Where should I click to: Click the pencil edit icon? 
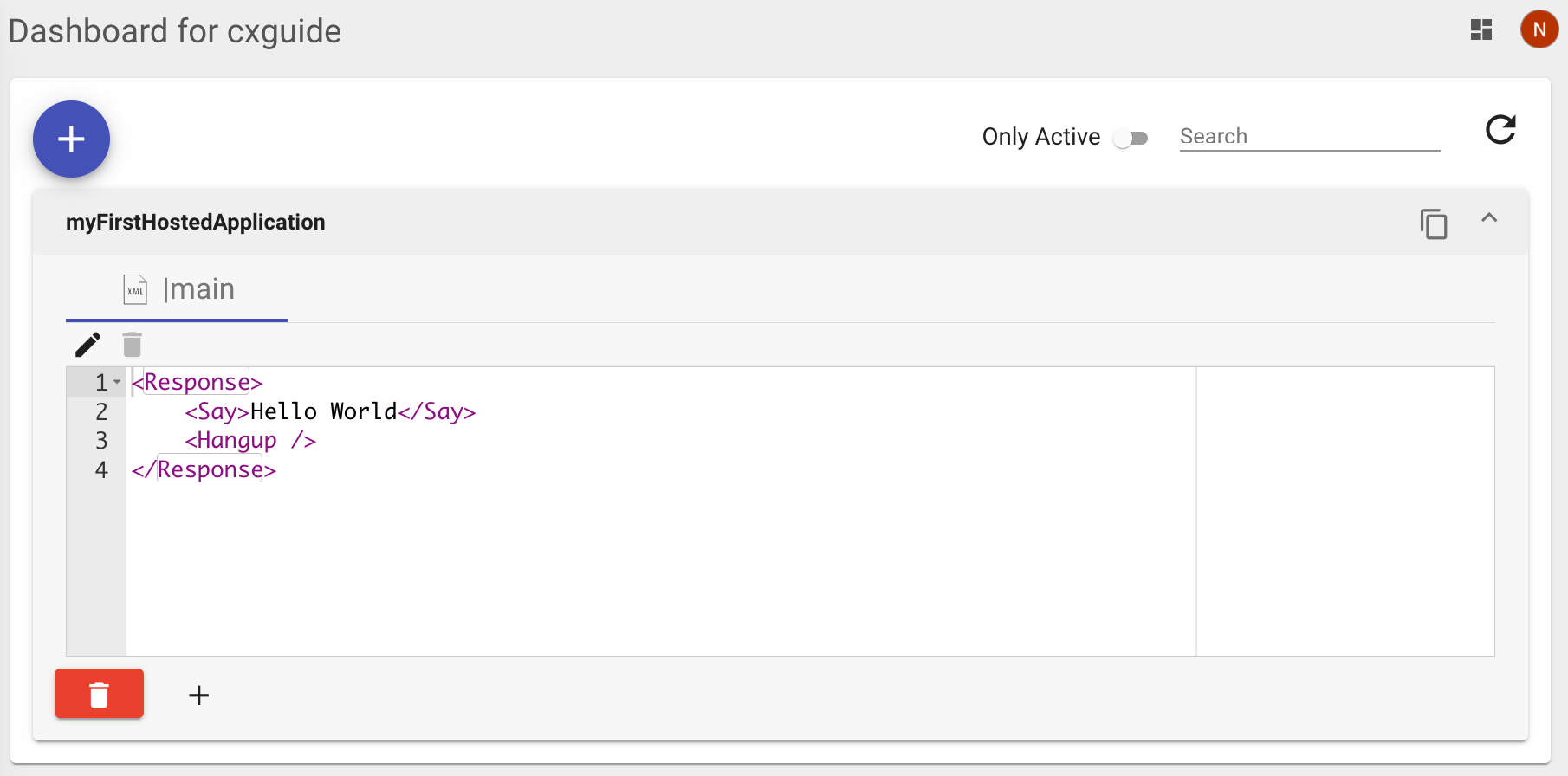pyautogui.click(x=87, y=345)
